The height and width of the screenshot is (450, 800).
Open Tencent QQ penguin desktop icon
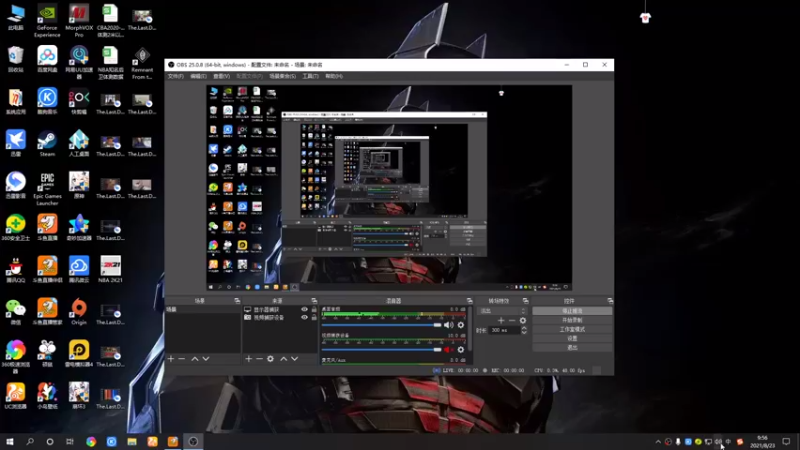click(x=16, y=269)
